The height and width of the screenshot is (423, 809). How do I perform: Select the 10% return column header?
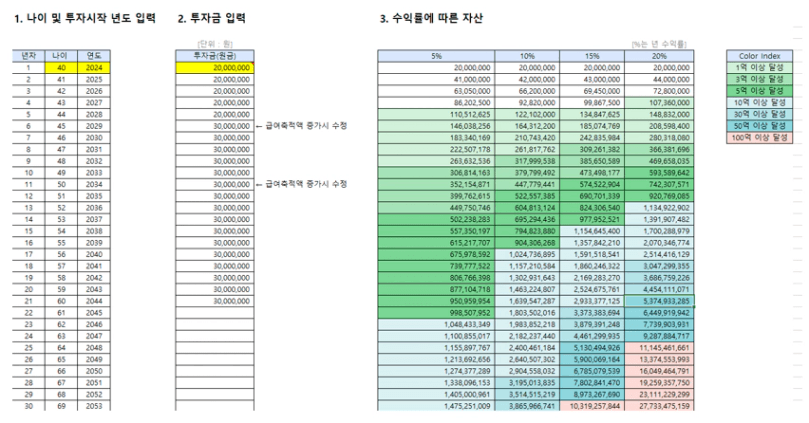point(527,56)
